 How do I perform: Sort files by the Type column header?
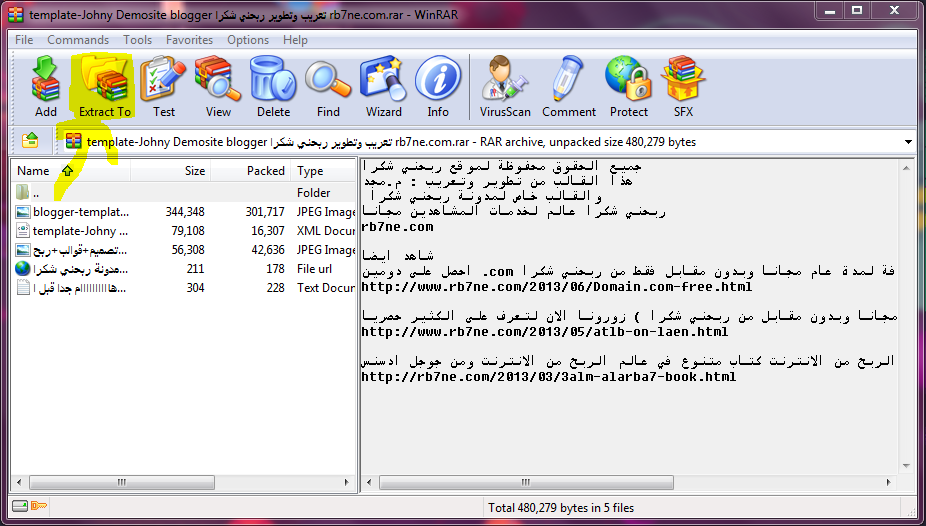tap(324, 171)
